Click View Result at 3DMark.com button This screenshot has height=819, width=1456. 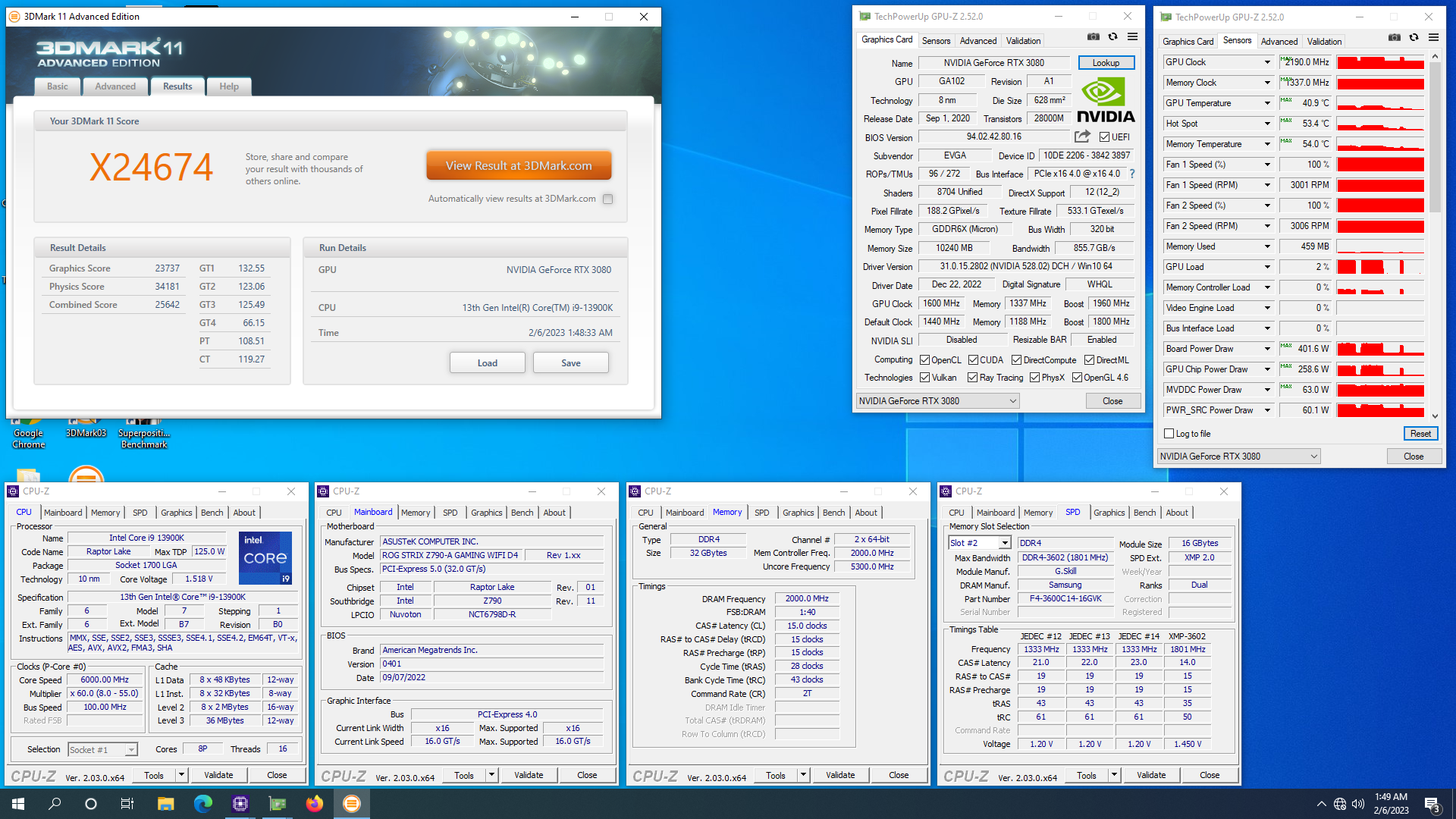pyautogui.click(x=519, y=165)
